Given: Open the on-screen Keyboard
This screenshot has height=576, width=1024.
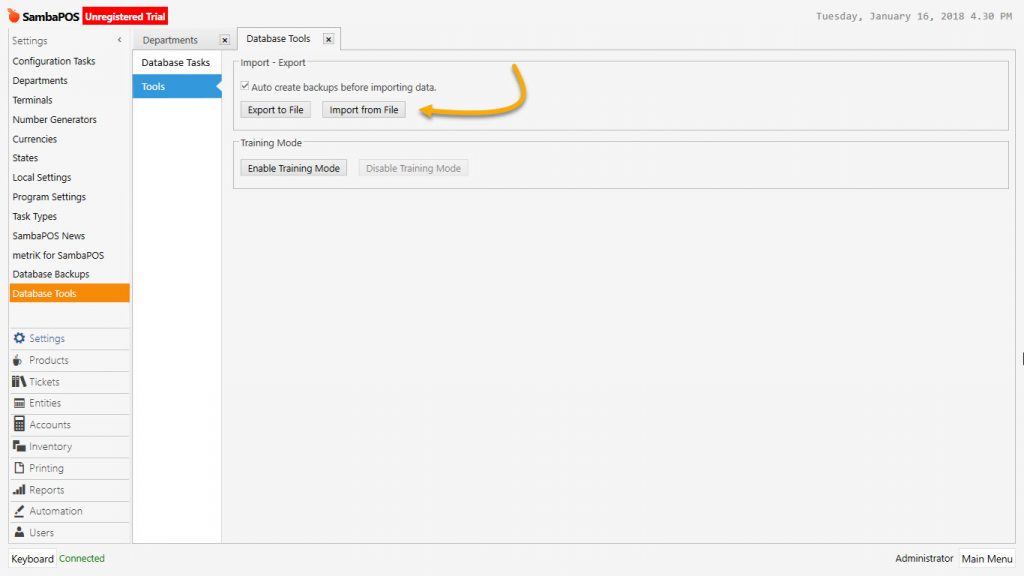Looking at the screenshot, I should coord(33,559).
